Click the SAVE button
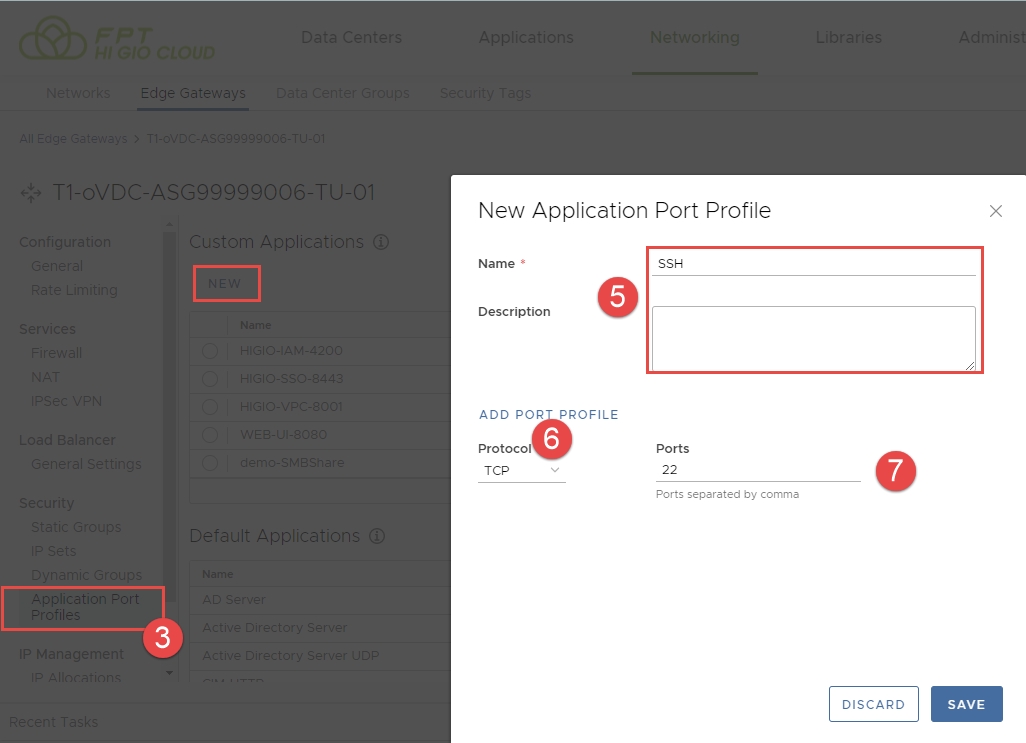The height and width of the screenshot is (743, 1026). 966,704
